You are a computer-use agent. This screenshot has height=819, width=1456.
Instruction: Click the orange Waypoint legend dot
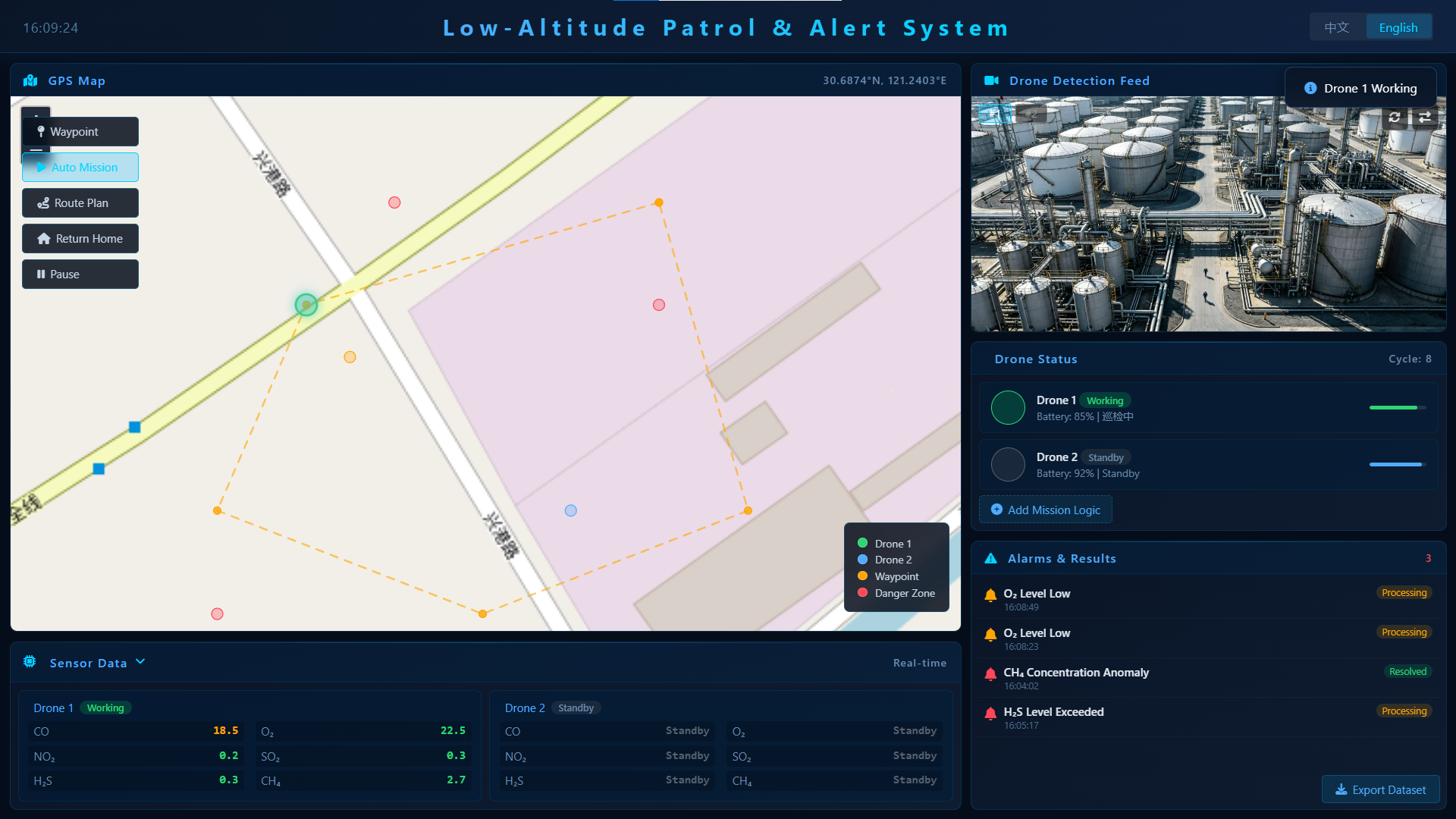pos(862,576)
